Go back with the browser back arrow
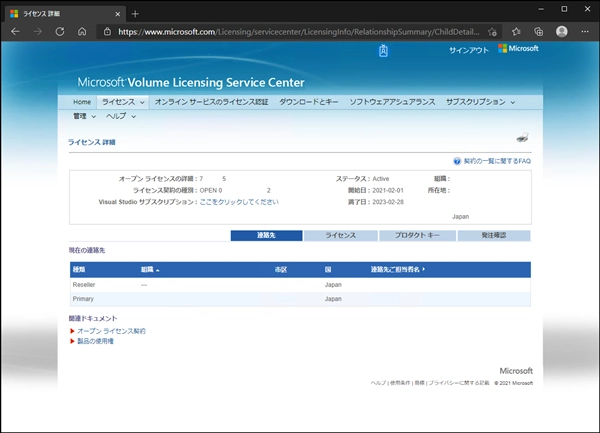 pos(15,32)
